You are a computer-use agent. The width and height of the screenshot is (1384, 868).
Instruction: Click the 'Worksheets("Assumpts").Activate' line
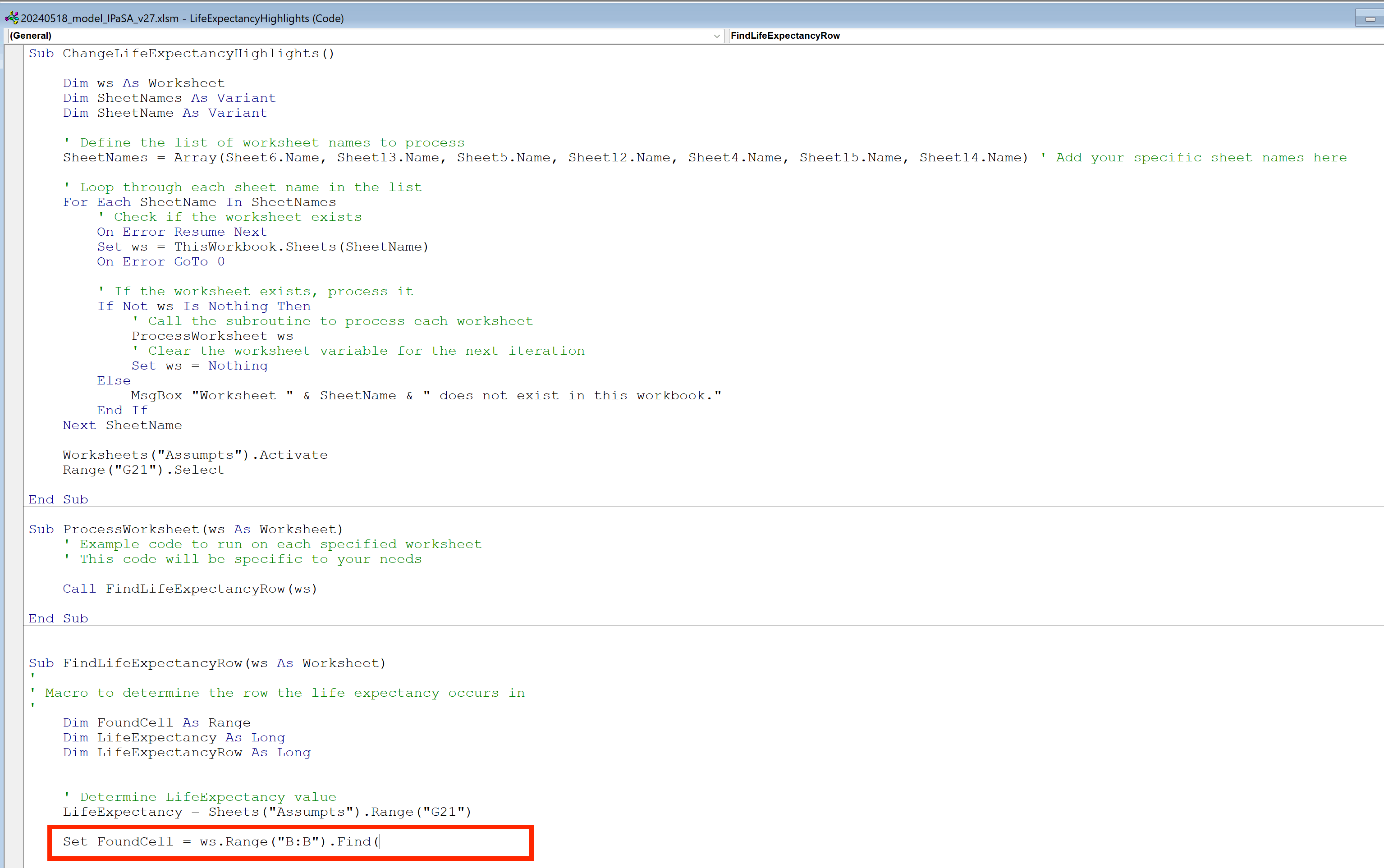(x=195, y=455)
